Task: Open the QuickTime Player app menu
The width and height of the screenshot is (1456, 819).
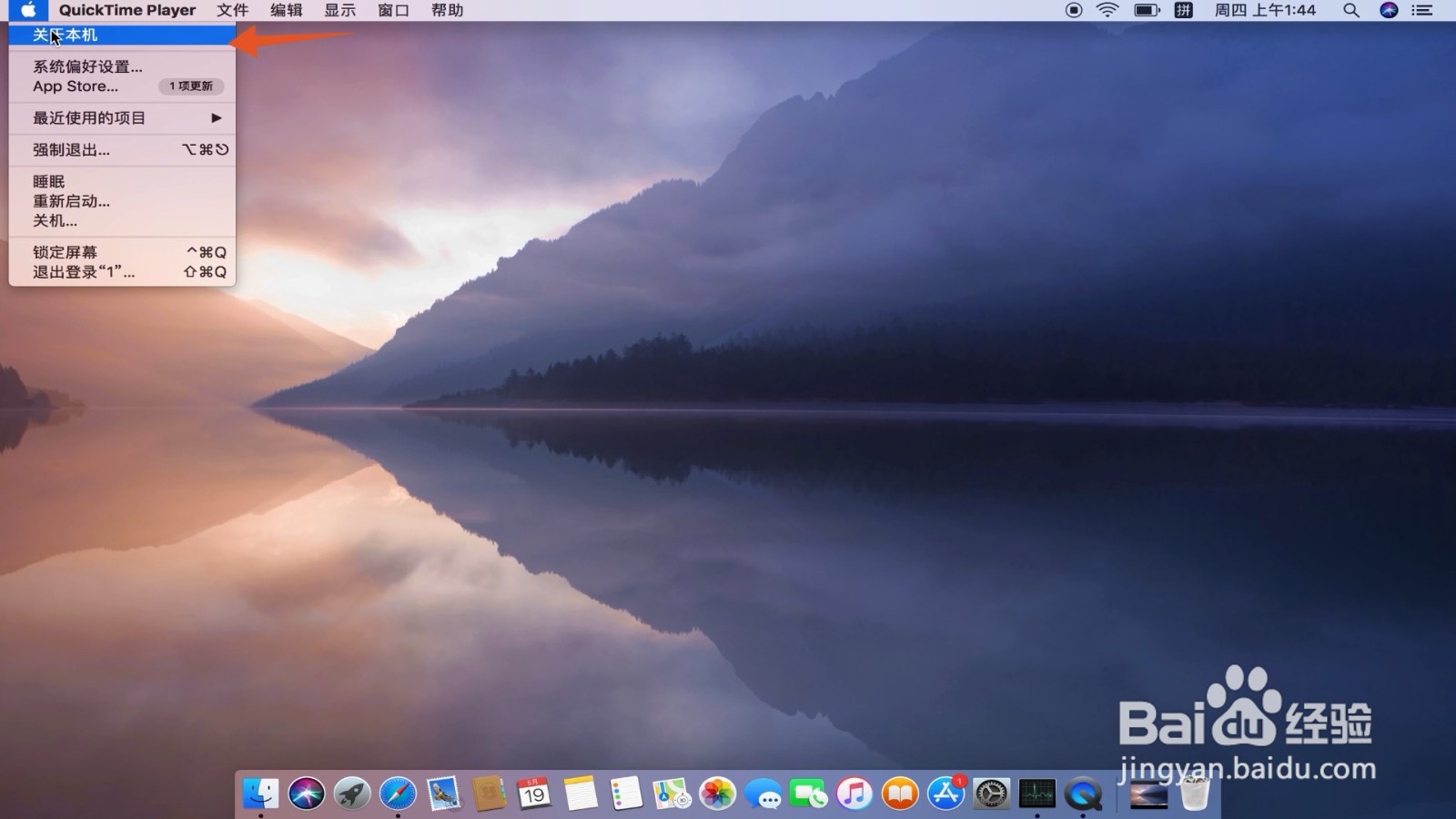Action: (127, 10)
